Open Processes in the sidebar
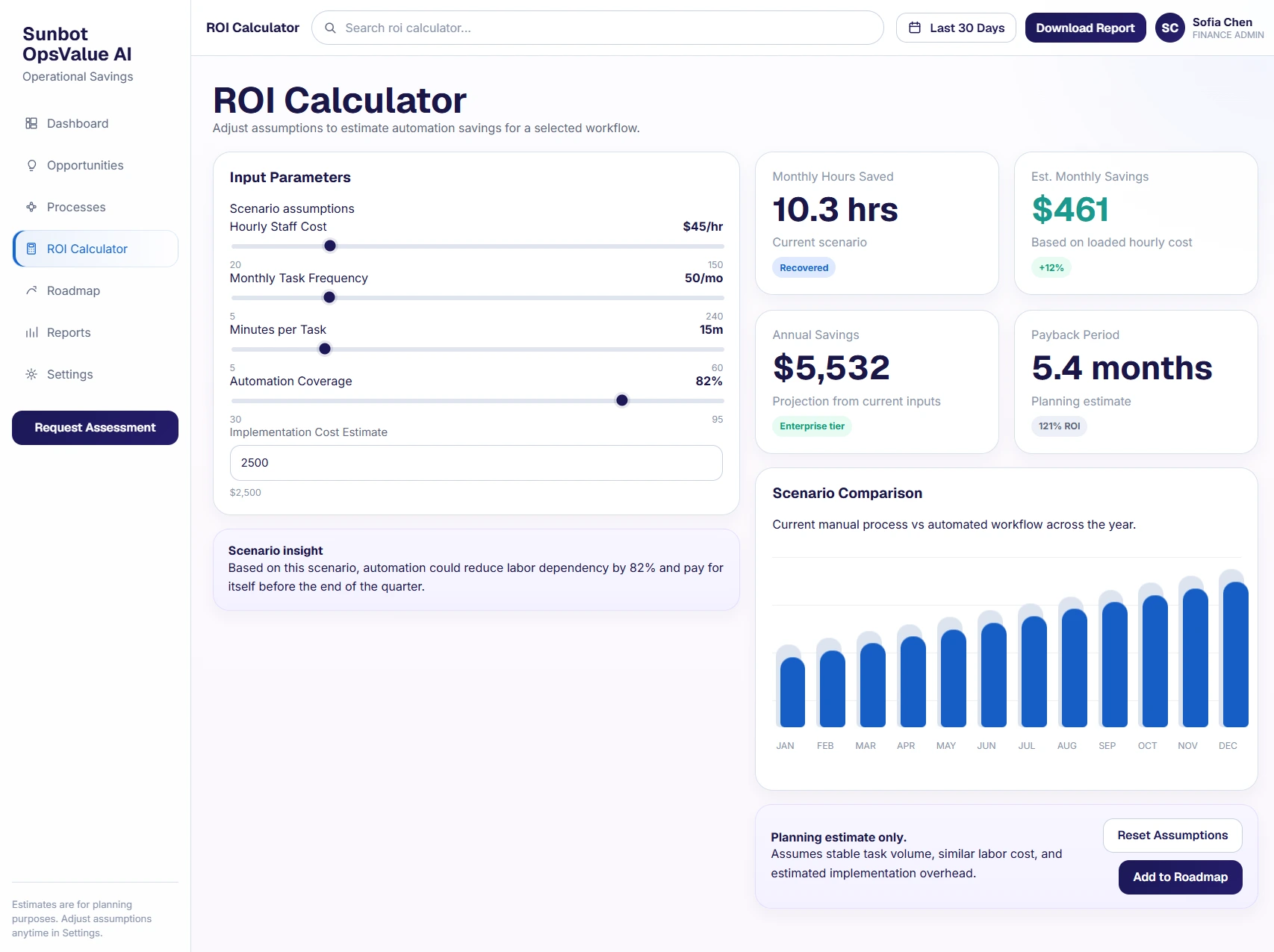Screen dimensions: 1274x952 [x=96, y=207]
